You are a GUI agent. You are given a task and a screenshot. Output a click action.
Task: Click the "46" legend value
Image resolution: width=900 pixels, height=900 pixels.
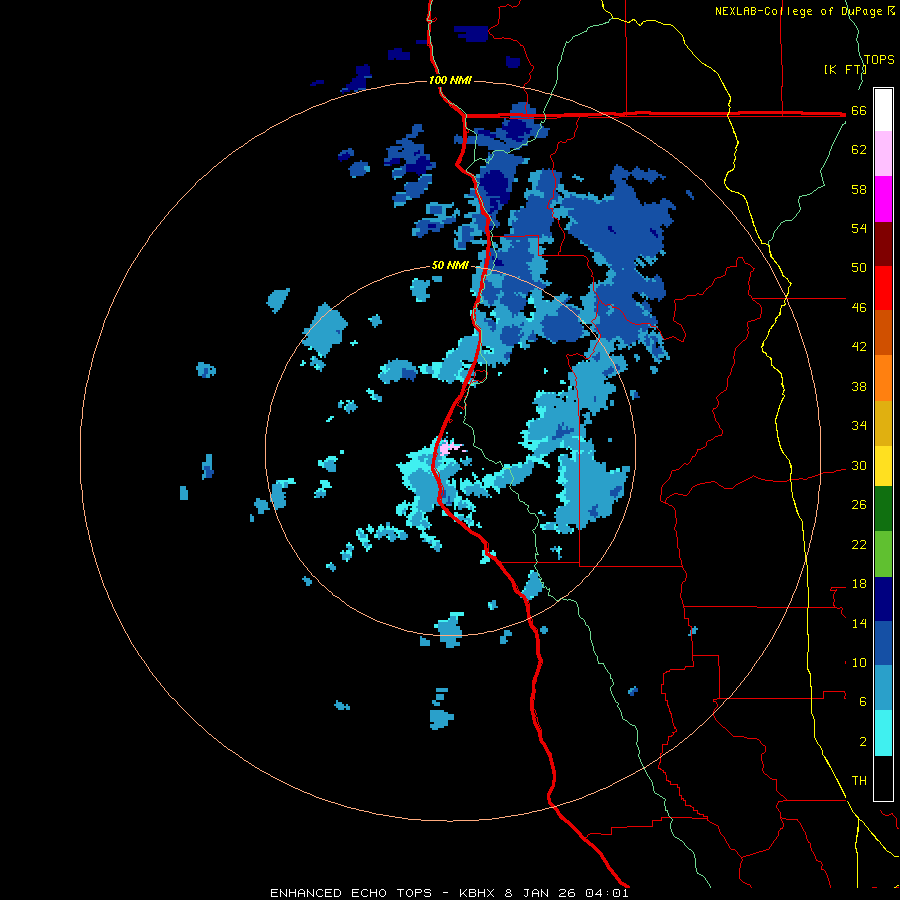(x=859, y=308)
